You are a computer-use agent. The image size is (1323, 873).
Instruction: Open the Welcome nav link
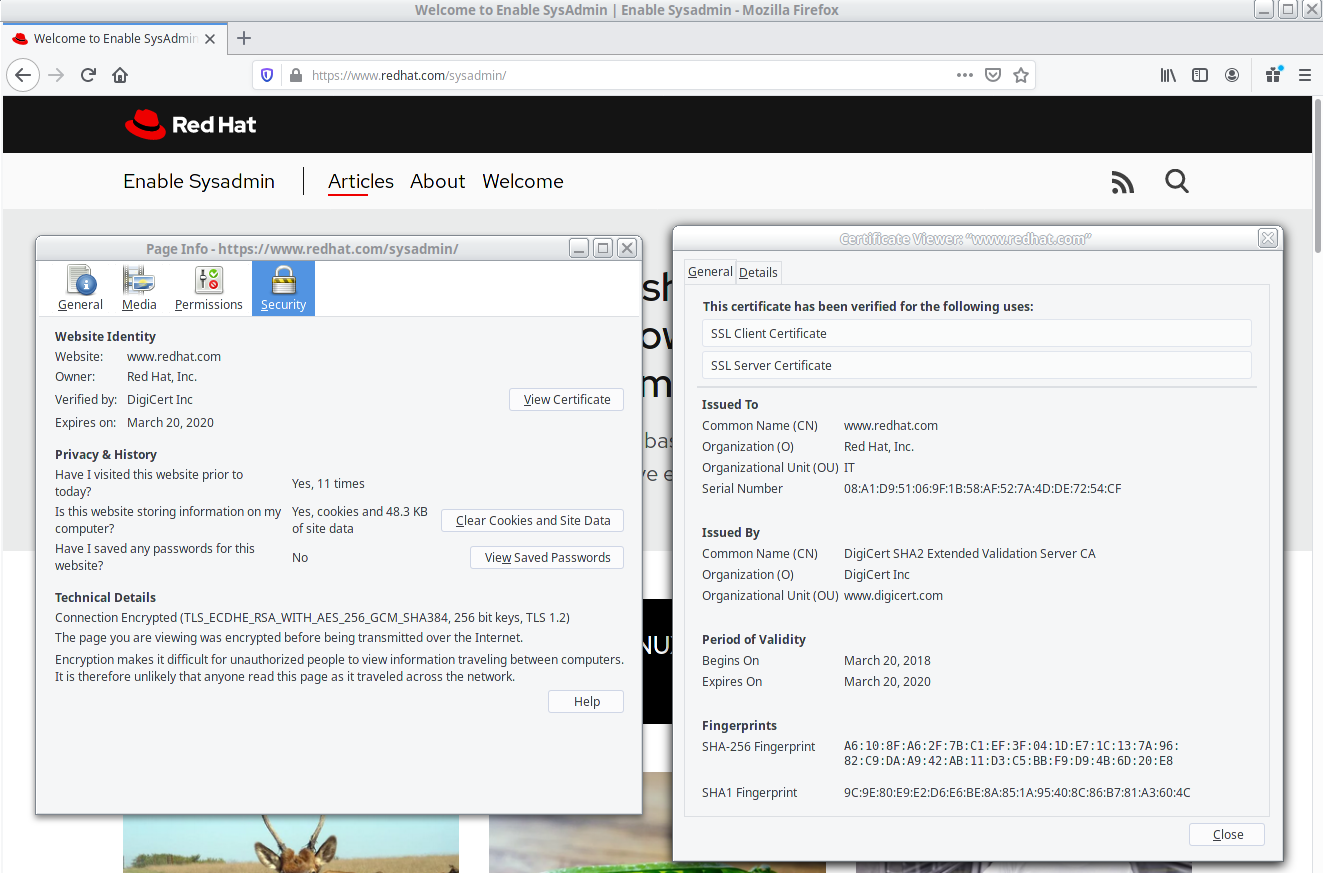tap(523, 181)
